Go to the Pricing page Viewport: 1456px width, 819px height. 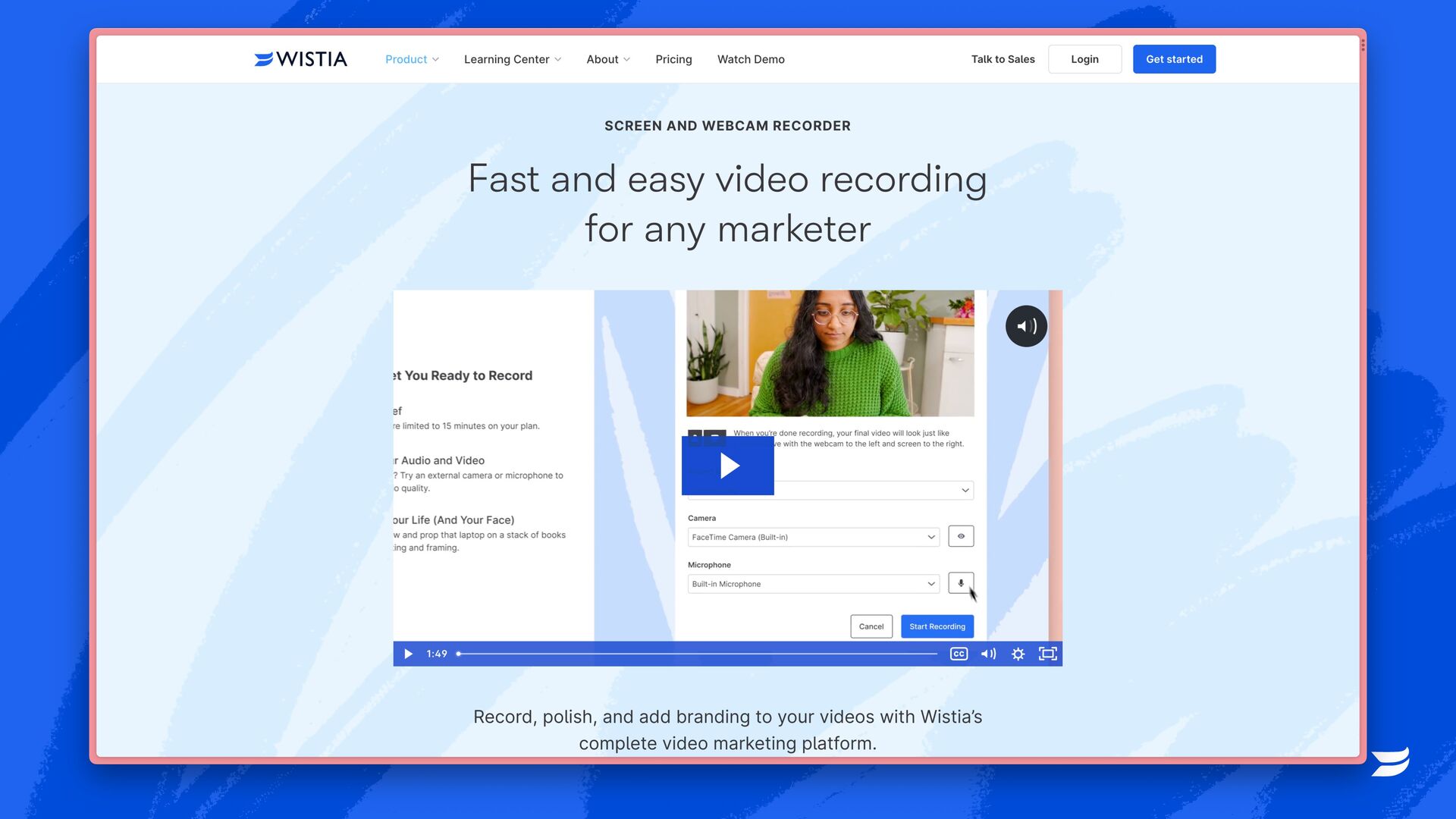click(673, 59)
